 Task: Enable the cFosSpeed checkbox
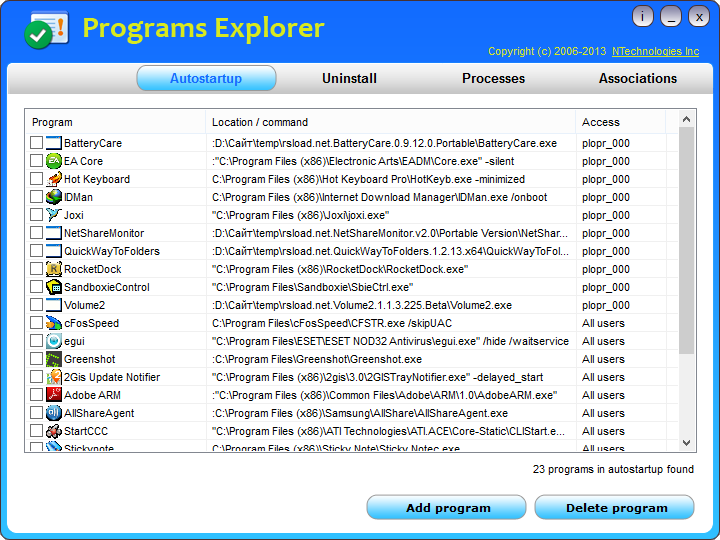[x=36, y=323]
